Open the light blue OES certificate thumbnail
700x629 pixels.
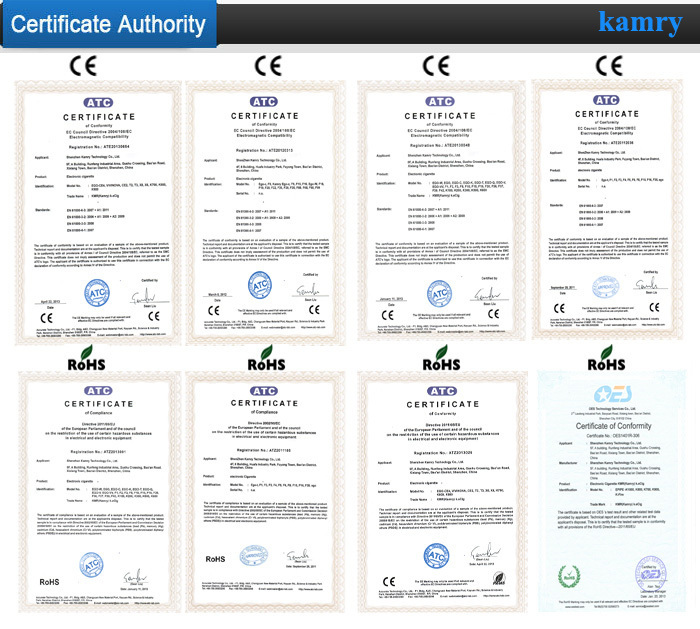click(x=612, y=491)
